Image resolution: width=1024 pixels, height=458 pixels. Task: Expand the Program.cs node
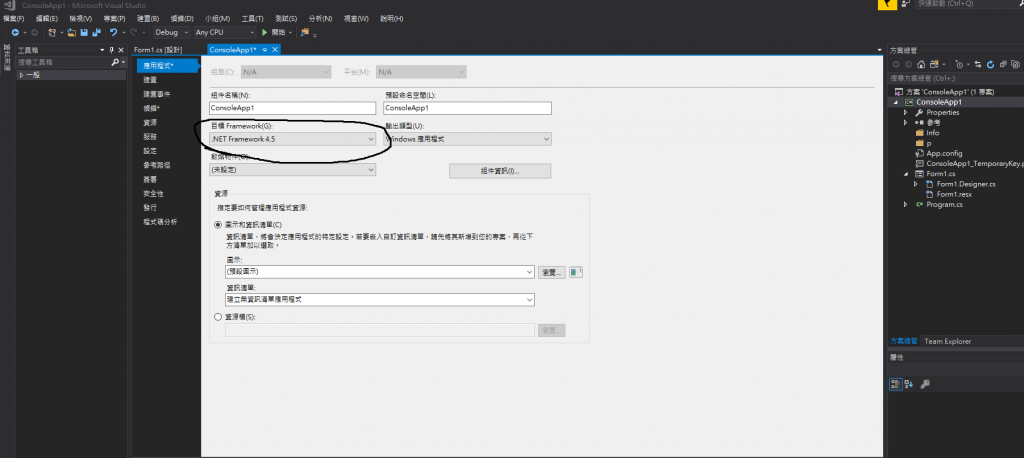[x=906, y=204]
